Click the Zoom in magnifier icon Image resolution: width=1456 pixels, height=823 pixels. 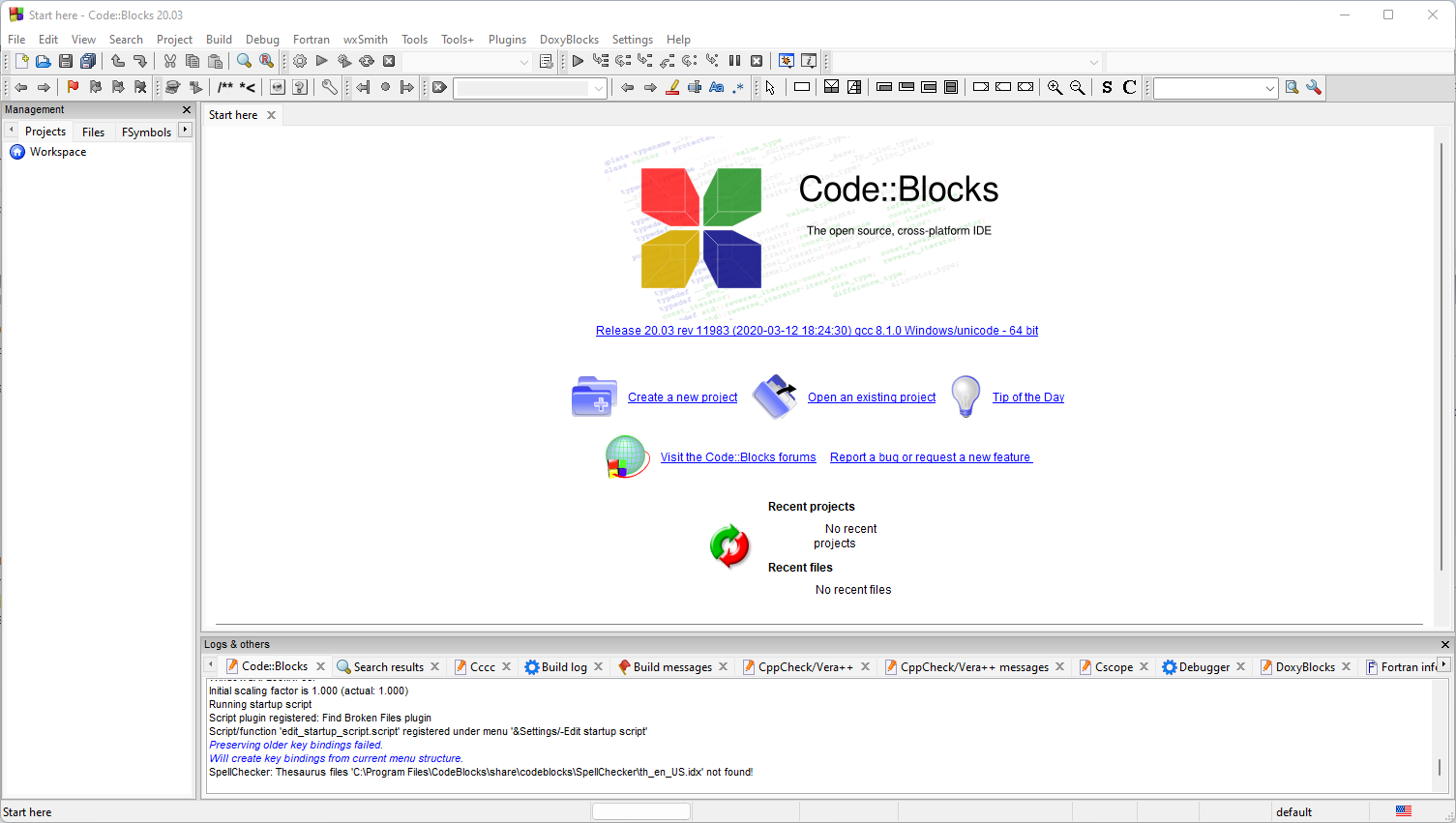(1055, 87)
